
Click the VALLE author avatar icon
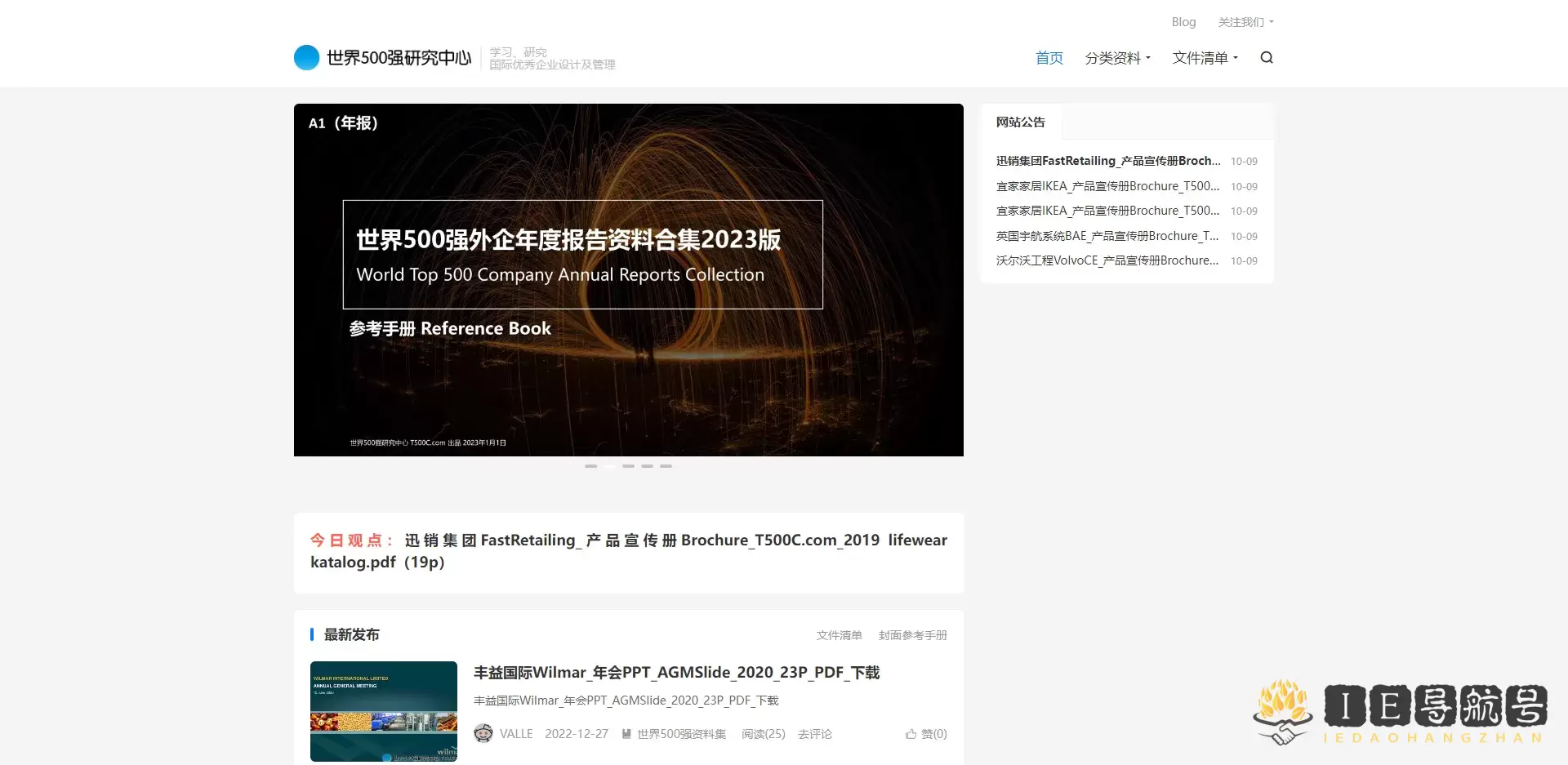[483, 734]
